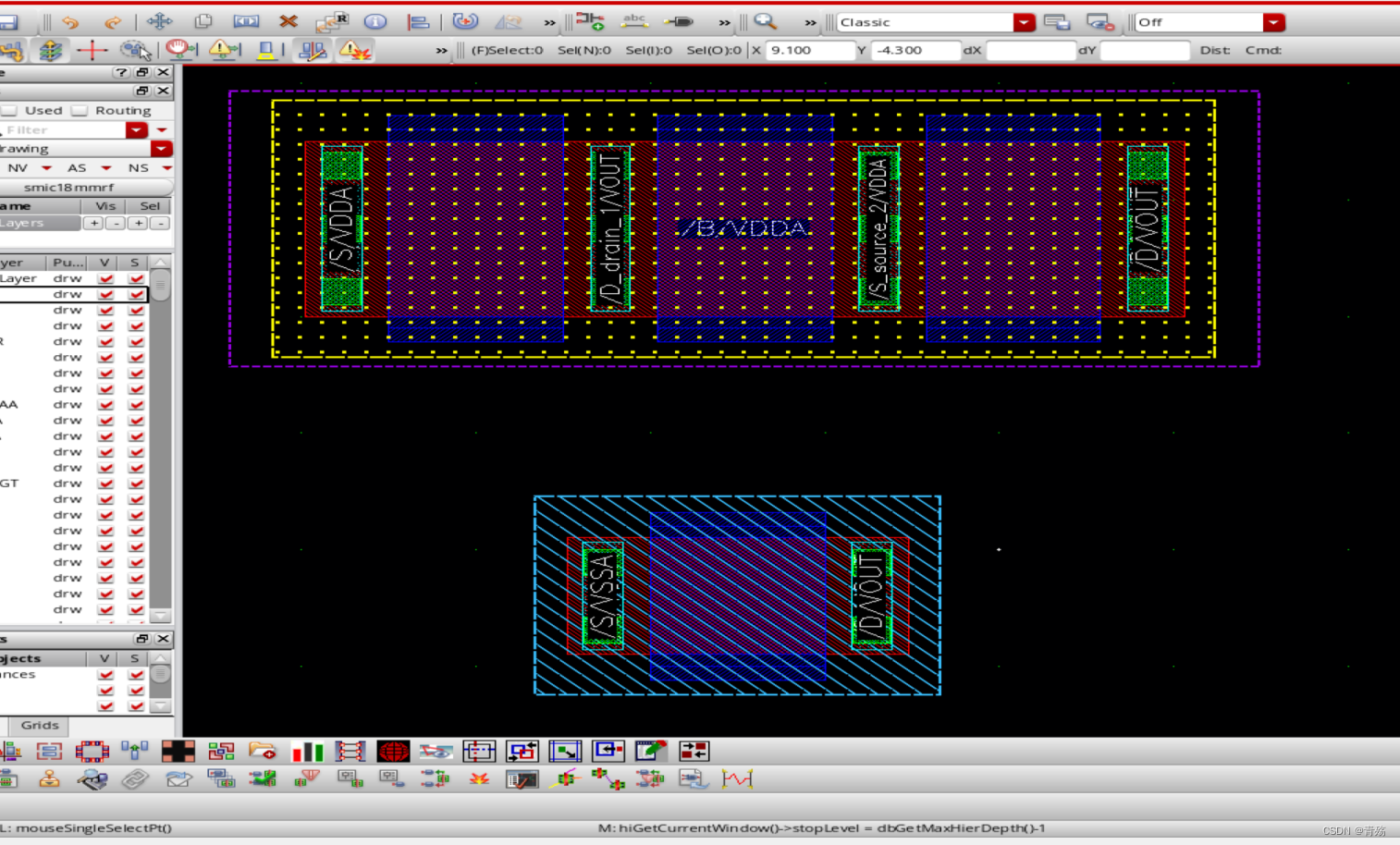Expand hidden toolbar items next to Zoom icon
1400x845 pixels.
click(x=810, y=22)
